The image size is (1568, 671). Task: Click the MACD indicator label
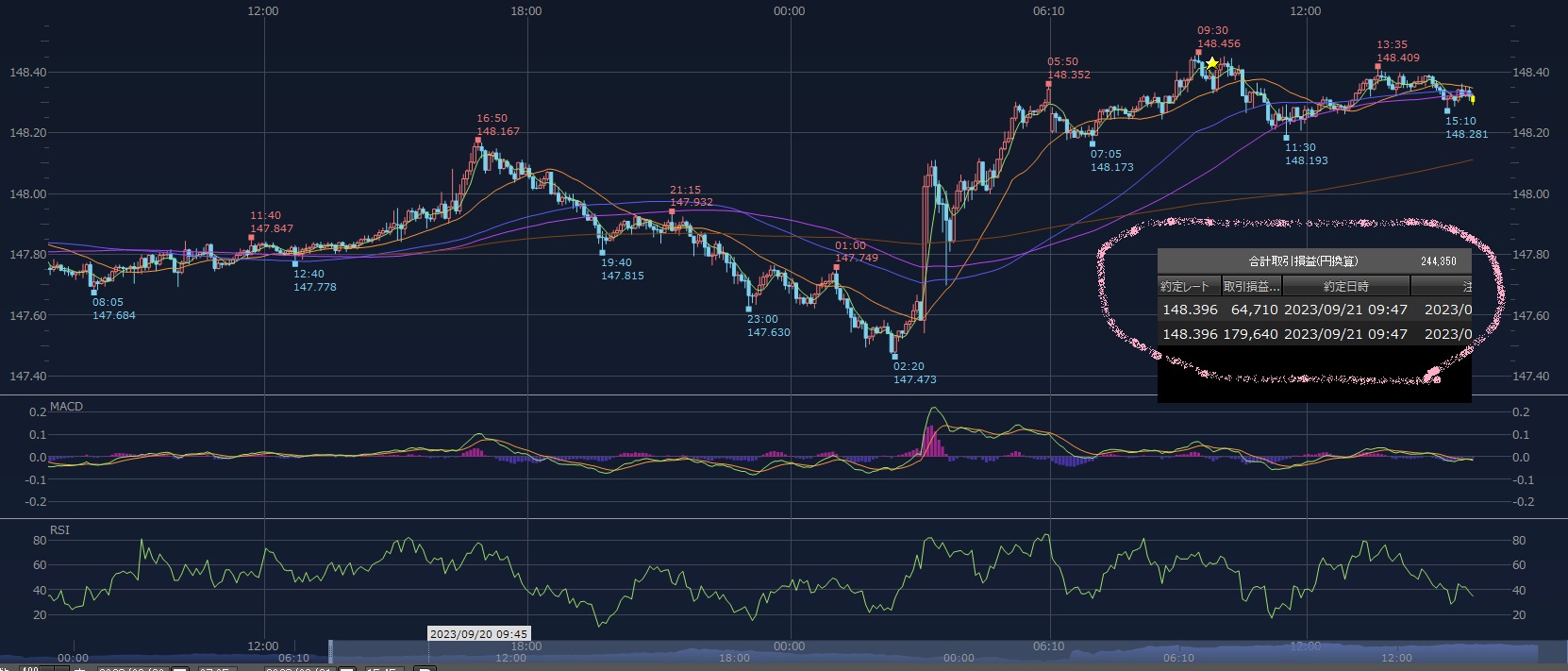pyautogui.click(x=66, y=407)
